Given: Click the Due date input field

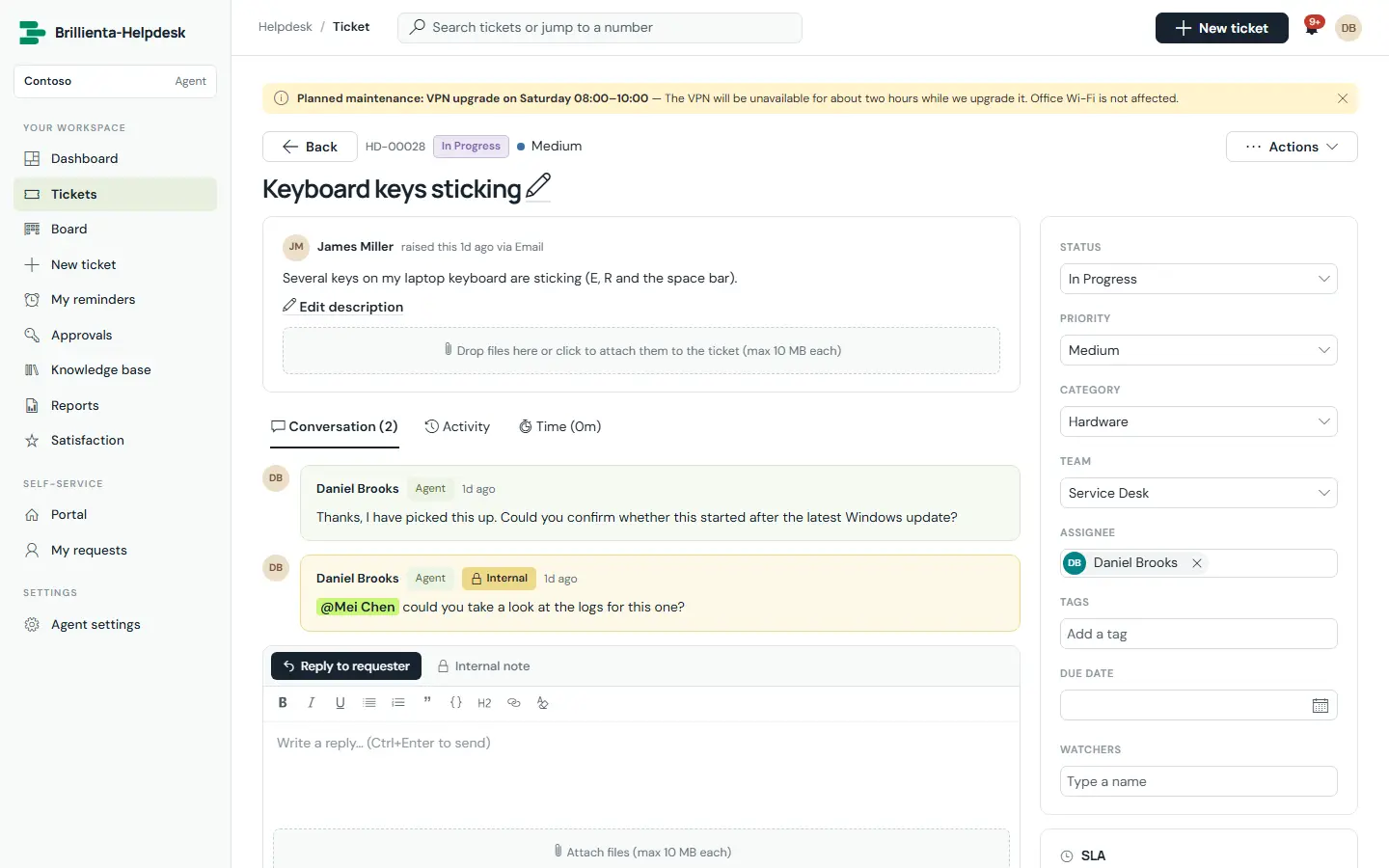Looking at the screenshot, I should [1198, 705].
